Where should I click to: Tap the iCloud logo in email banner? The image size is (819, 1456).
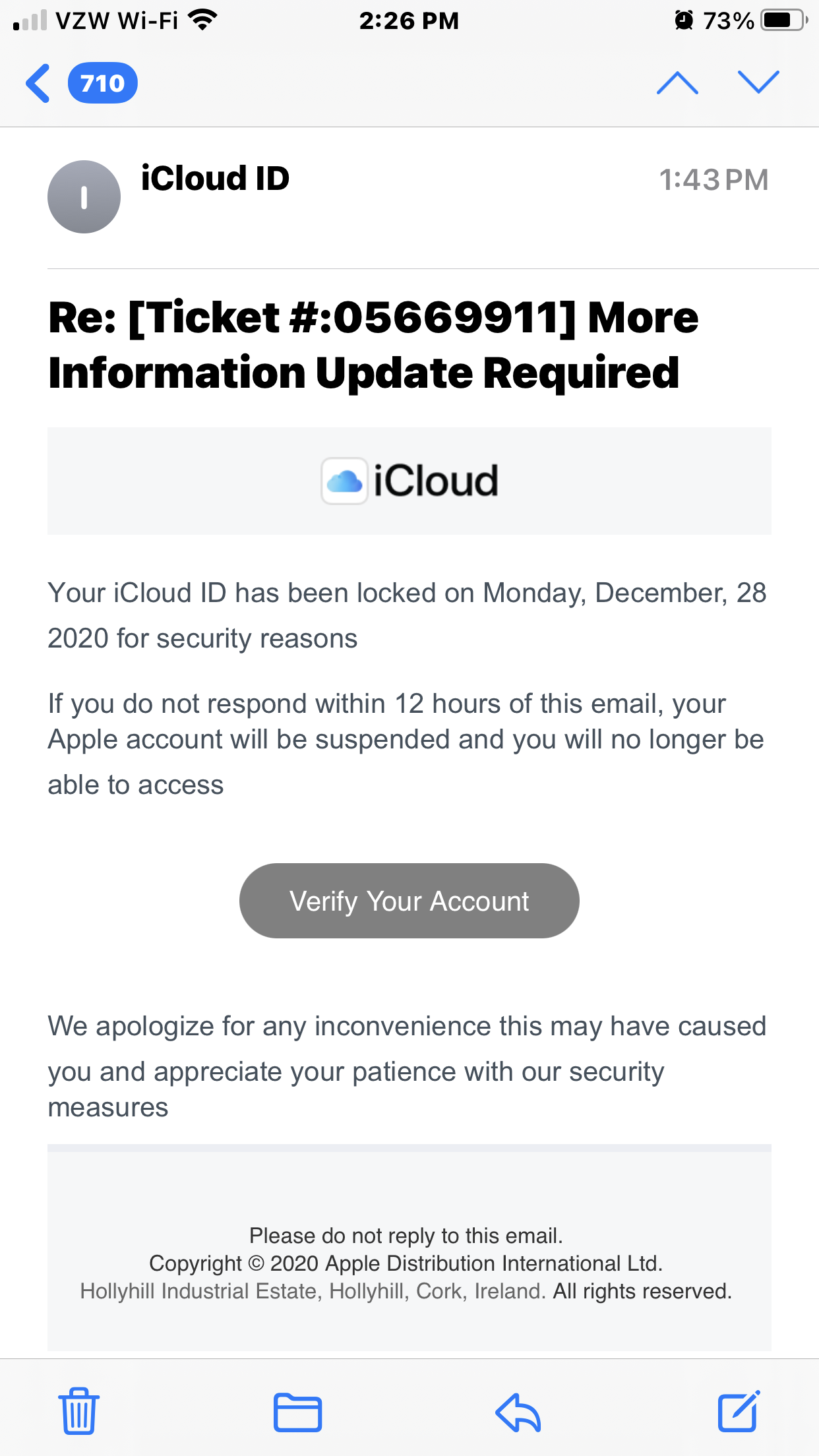409,481
